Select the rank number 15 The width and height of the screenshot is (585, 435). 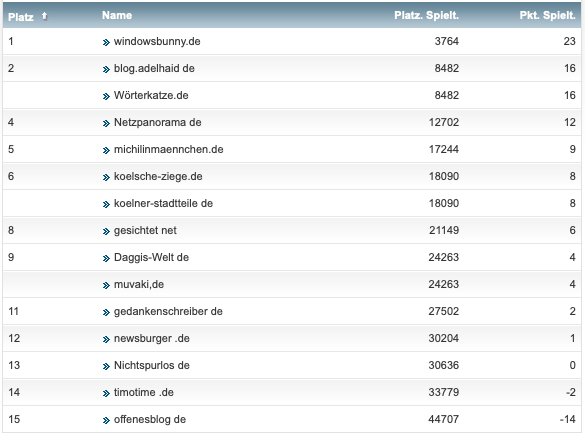[14, 419]
